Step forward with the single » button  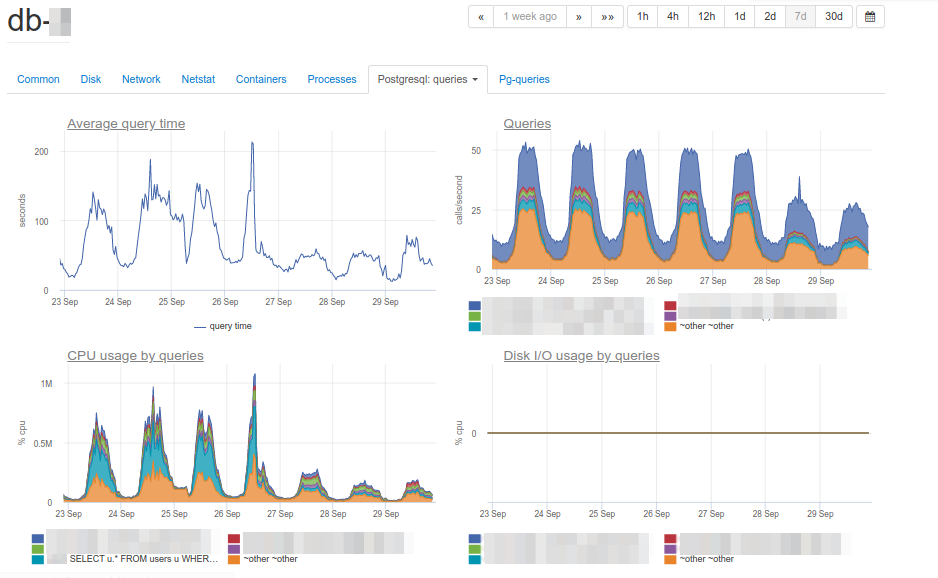coord(578,17)
